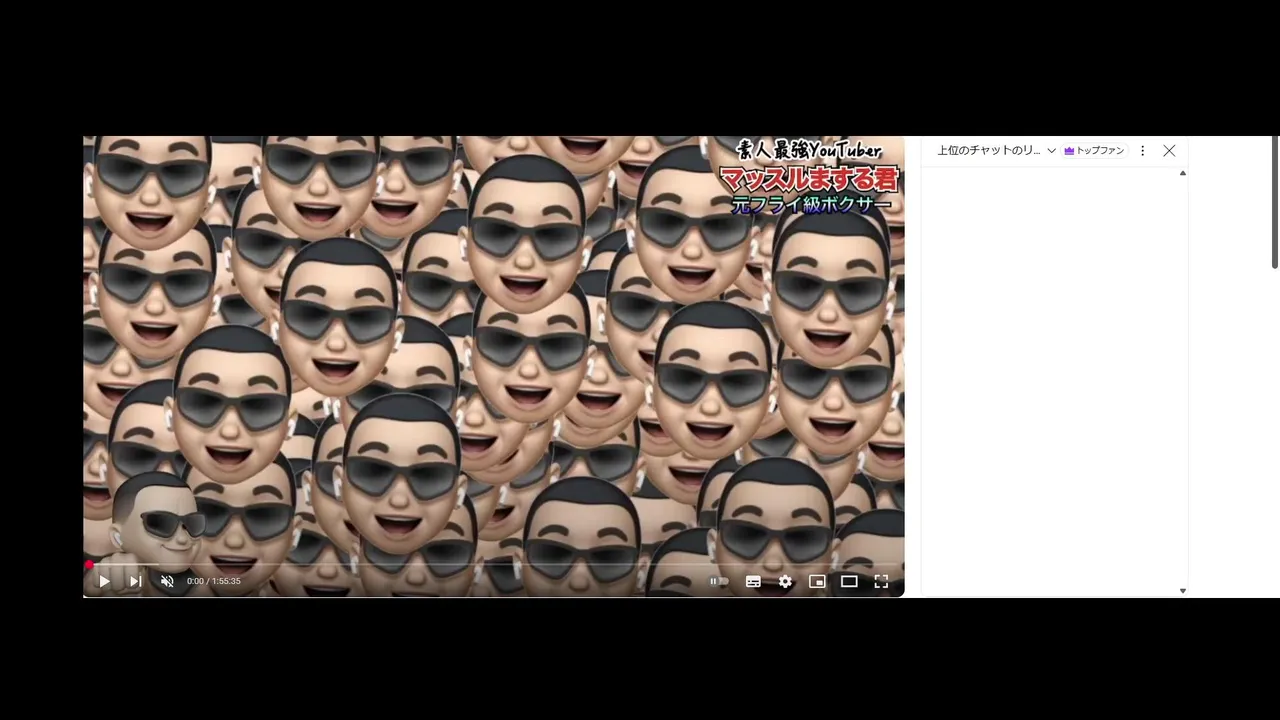Close the chat replay panel
The height and width of the screenshot is (720, 1280).
(1169, 151)
